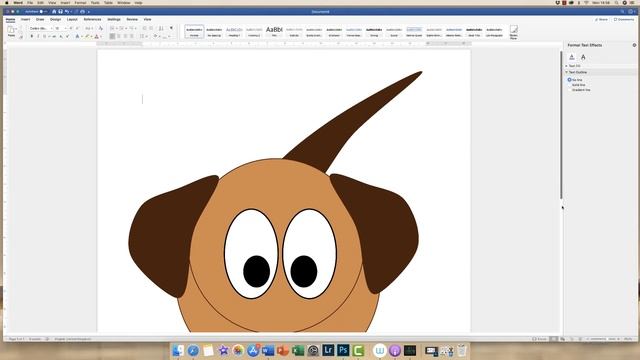Apply the Title style with large AaBb
This screenshot has height=360, width=640.
(x=274, y=31)
